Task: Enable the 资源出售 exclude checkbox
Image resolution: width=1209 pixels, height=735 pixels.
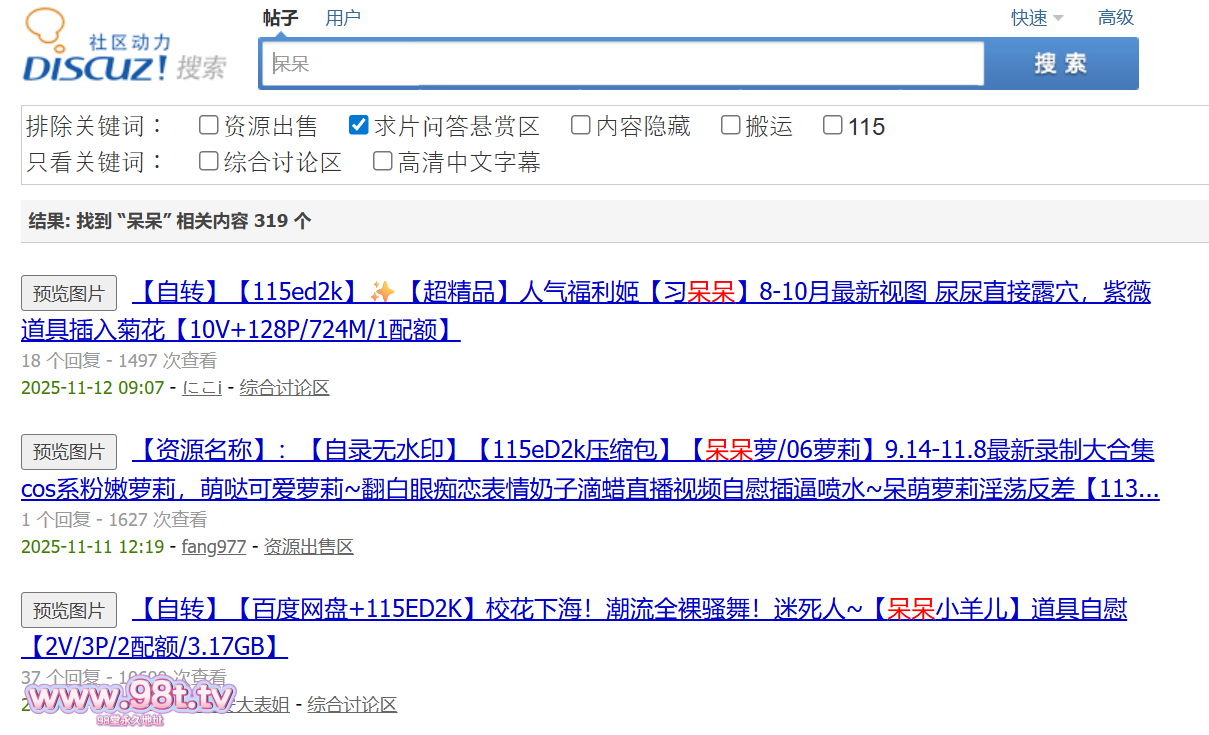Action: click(x=208, y=125)
